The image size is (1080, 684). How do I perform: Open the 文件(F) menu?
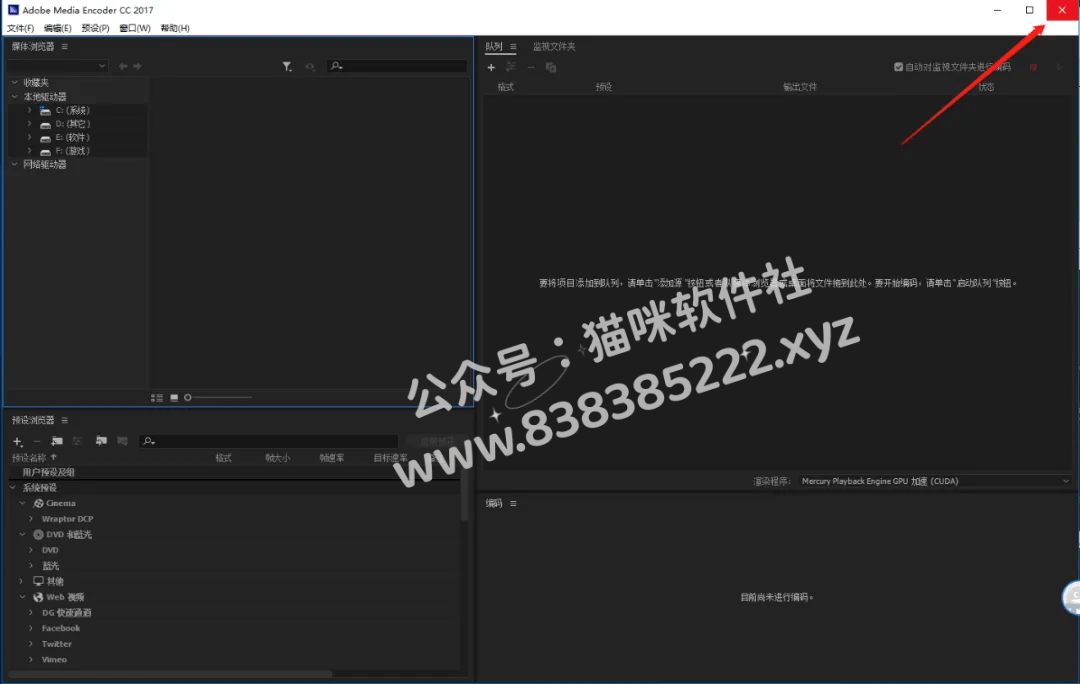21,28
